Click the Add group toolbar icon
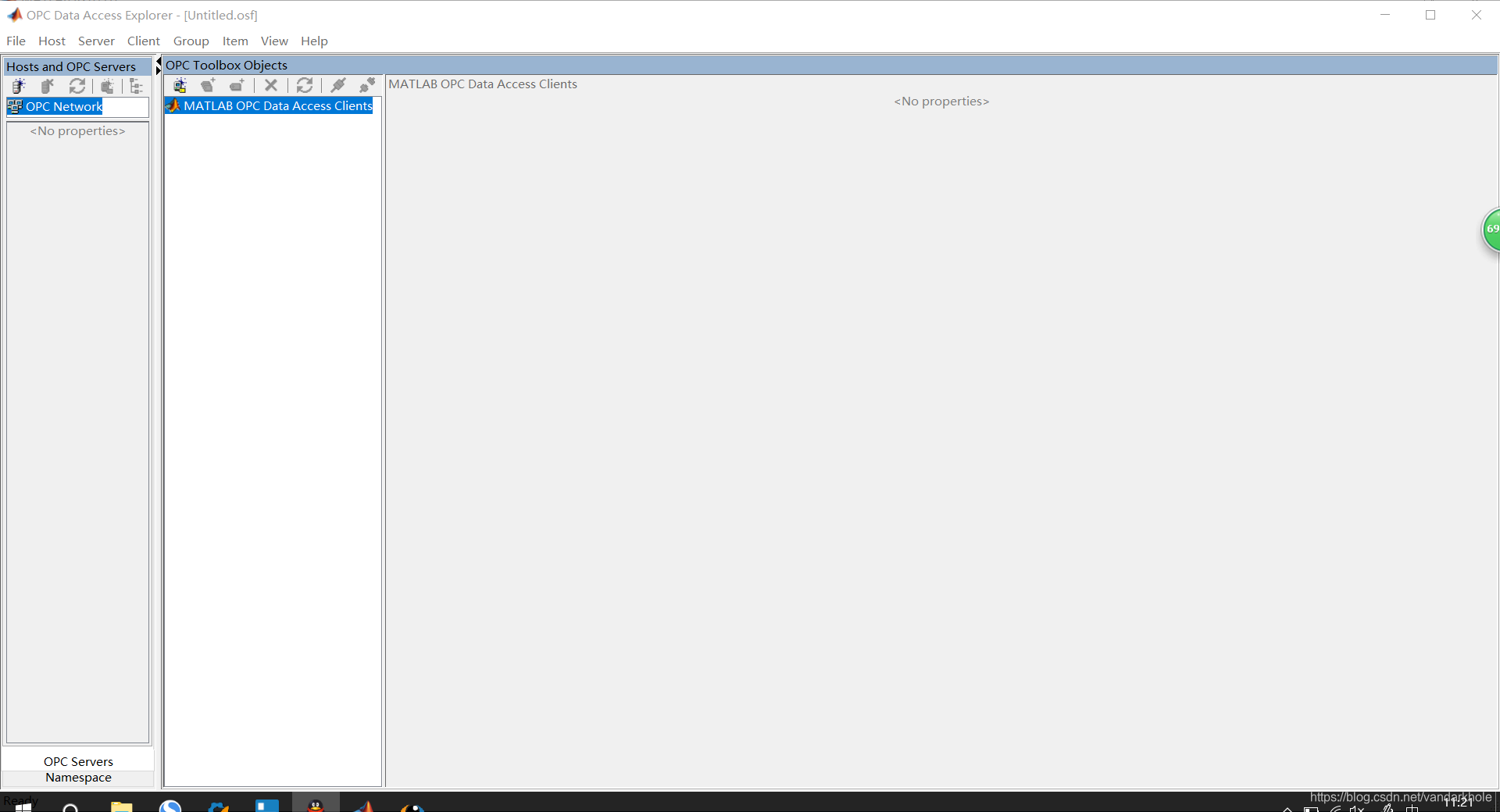The image size is (1500, 812). [x=208, y=85]
